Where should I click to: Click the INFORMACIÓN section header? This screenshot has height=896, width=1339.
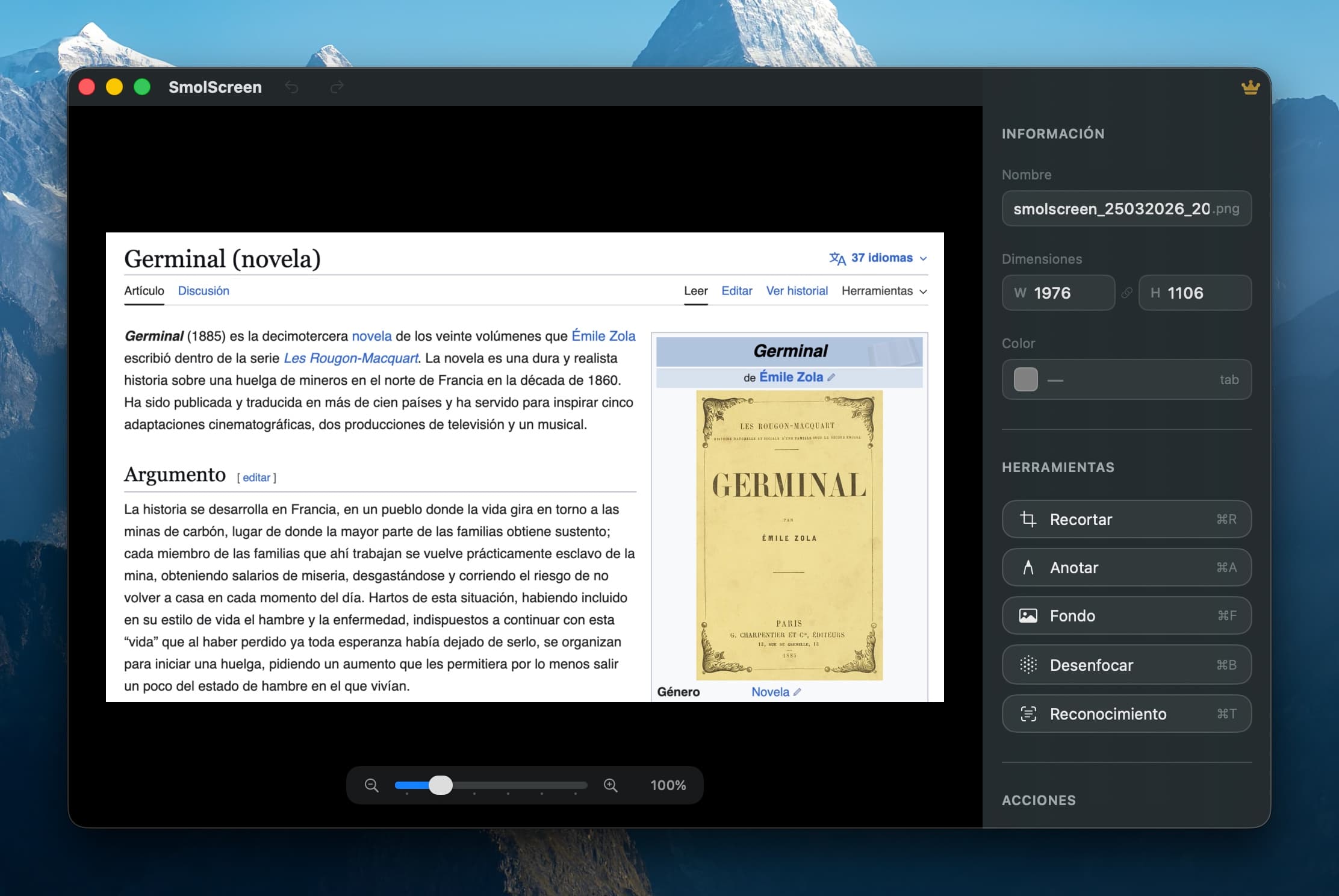click(x=1053, y=134)
